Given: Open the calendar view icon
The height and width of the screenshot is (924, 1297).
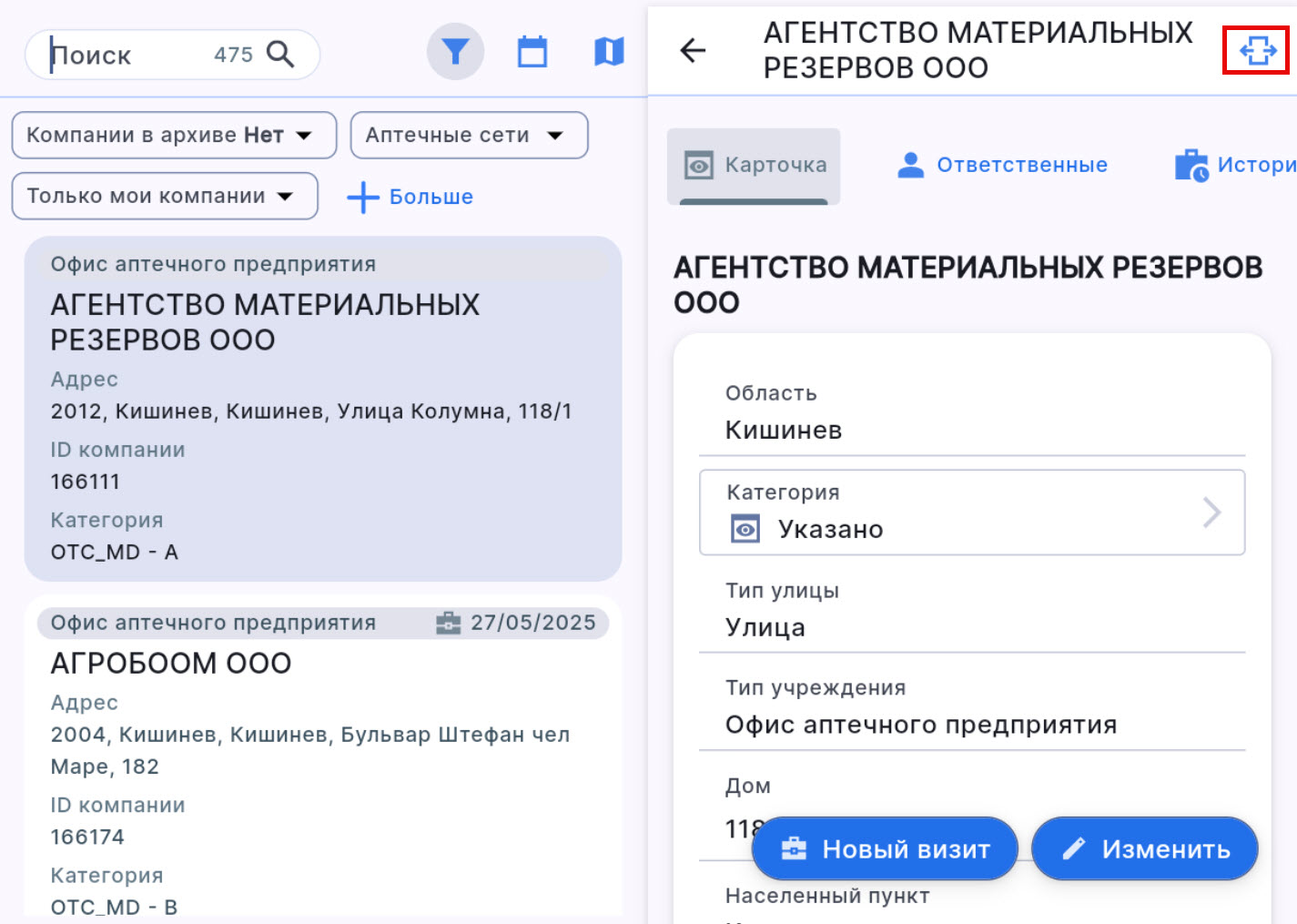Looking at the screenshot, I should click(532, 51).
